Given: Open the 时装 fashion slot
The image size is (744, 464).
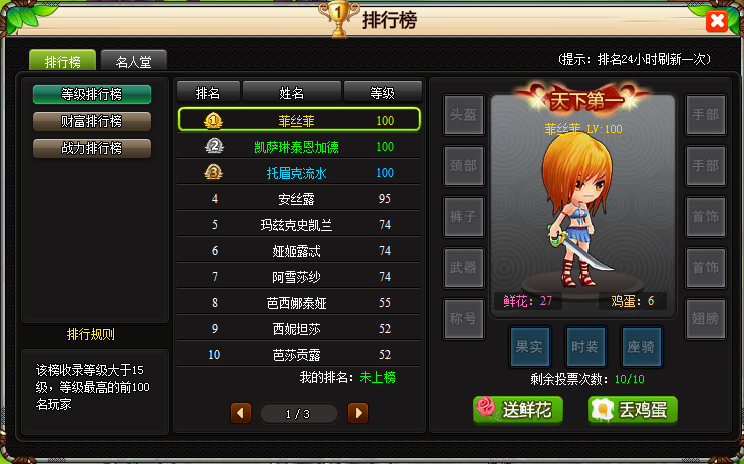Looking at the screenshot, I should click(x=585, y=347).
